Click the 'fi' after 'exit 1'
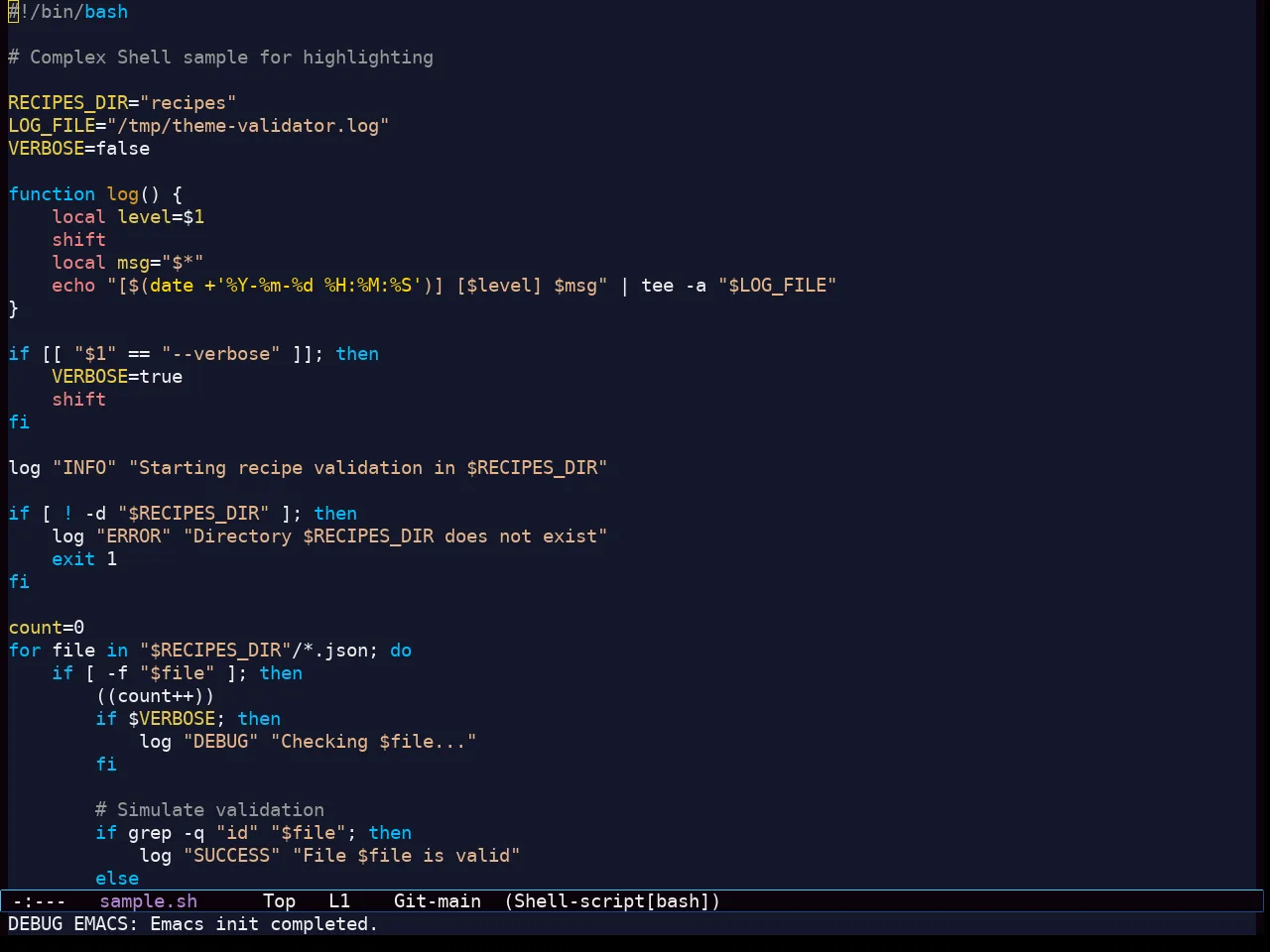This screenshot has height=952, width=1270. click(x=19, y=582)
